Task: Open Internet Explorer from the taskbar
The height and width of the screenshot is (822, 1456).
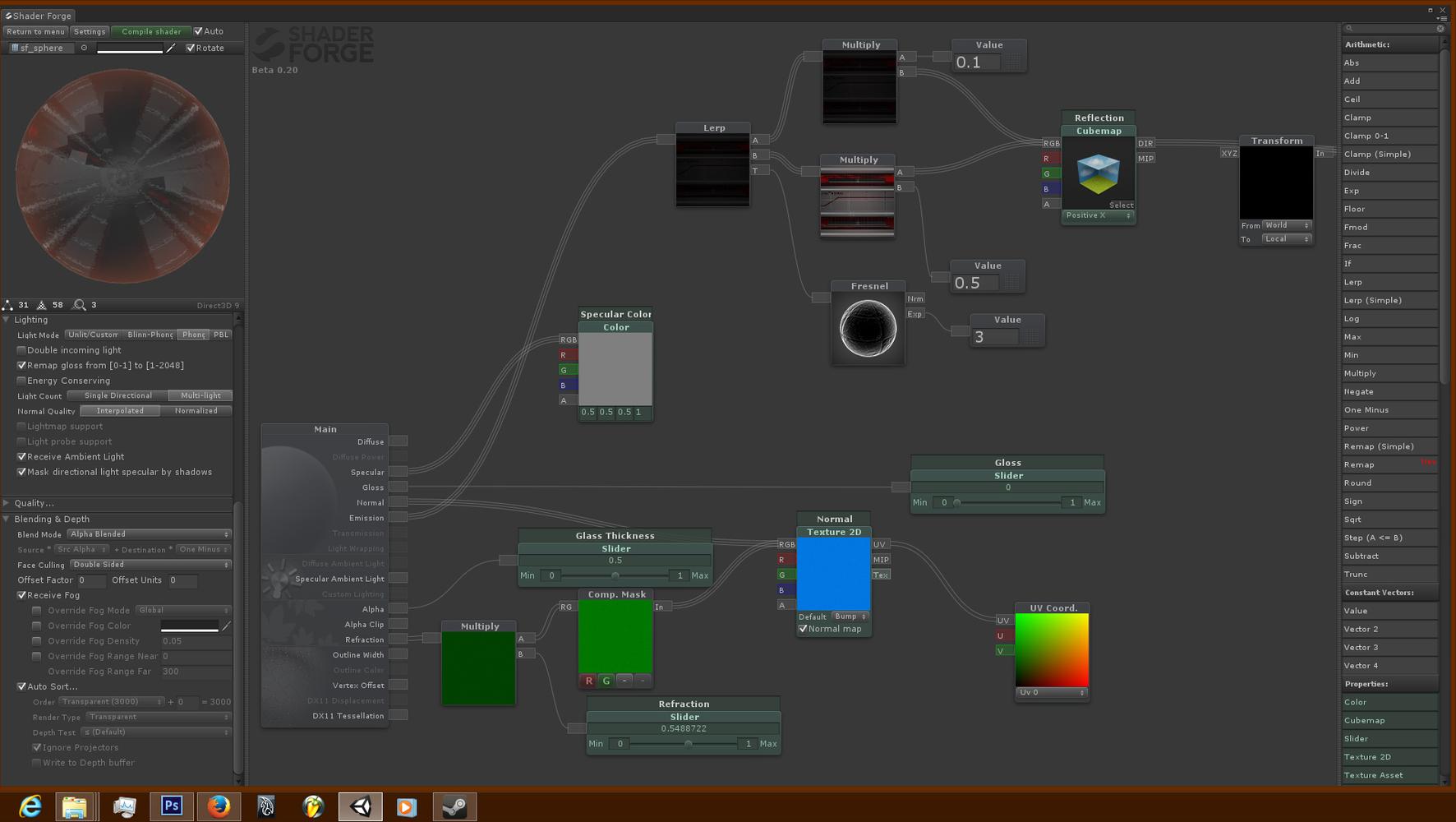Action: [x=30, y=806]
